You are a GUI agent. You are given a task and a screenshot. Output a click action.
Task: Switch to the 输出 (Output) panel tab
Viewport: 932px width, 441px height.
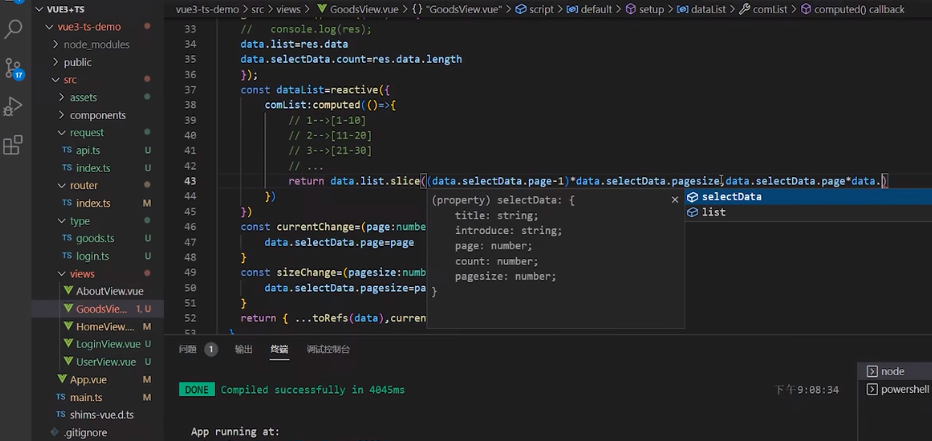(244, 349)
